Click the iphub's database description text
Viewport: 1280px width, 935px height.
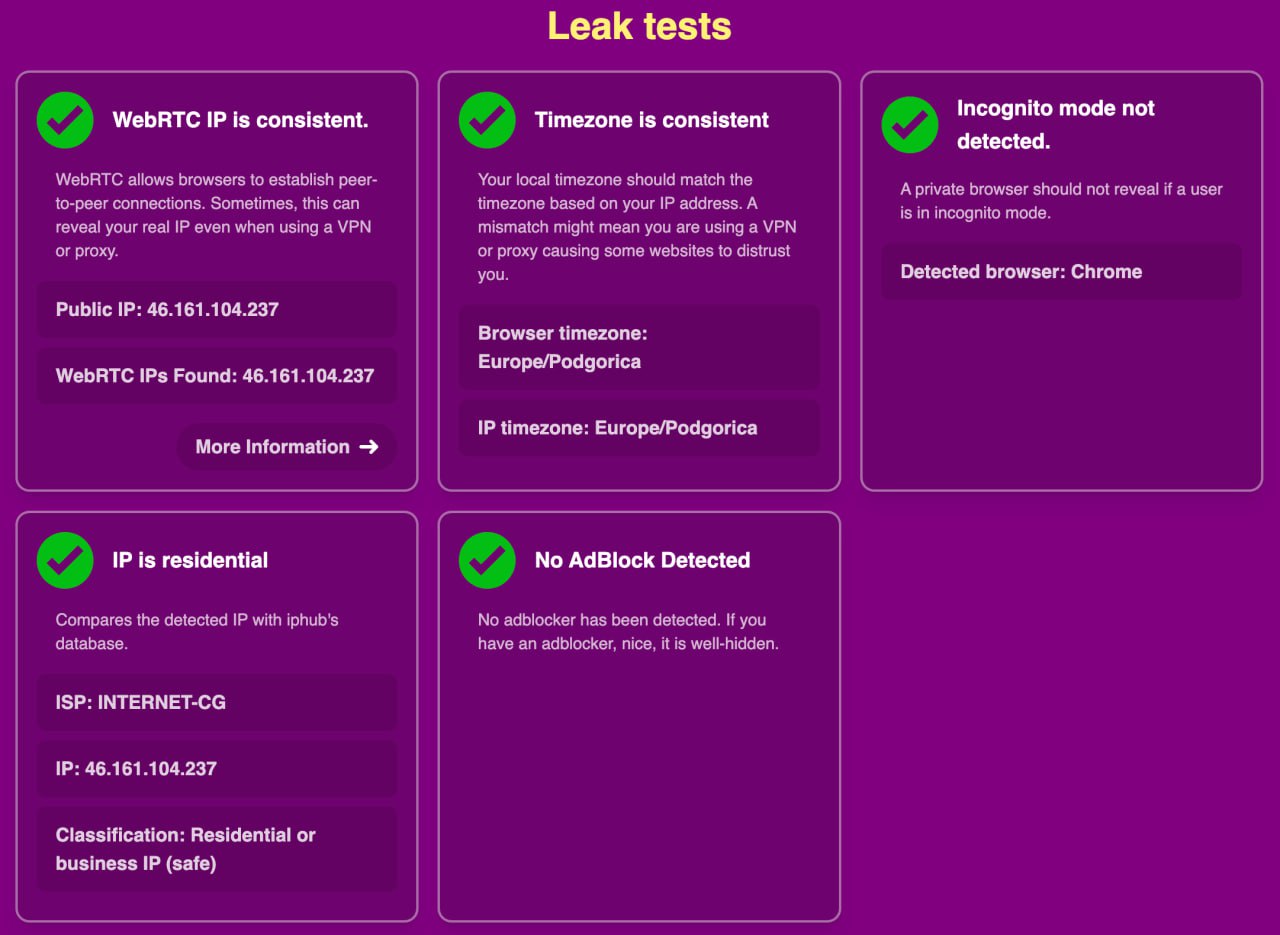pos(197,631)
